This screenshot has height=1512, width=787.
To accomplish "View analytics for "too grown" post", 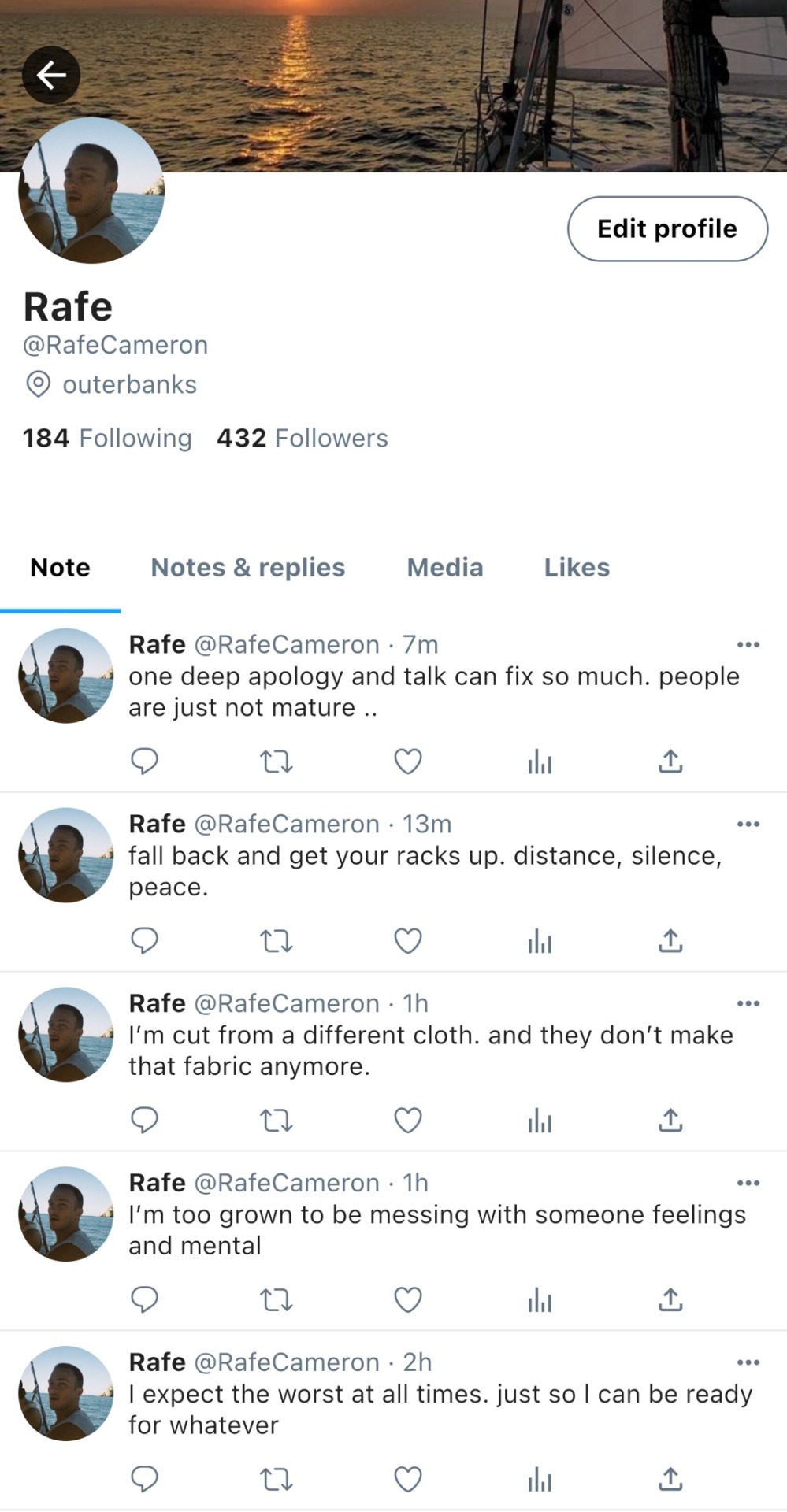I will (x=540, y=1299).
